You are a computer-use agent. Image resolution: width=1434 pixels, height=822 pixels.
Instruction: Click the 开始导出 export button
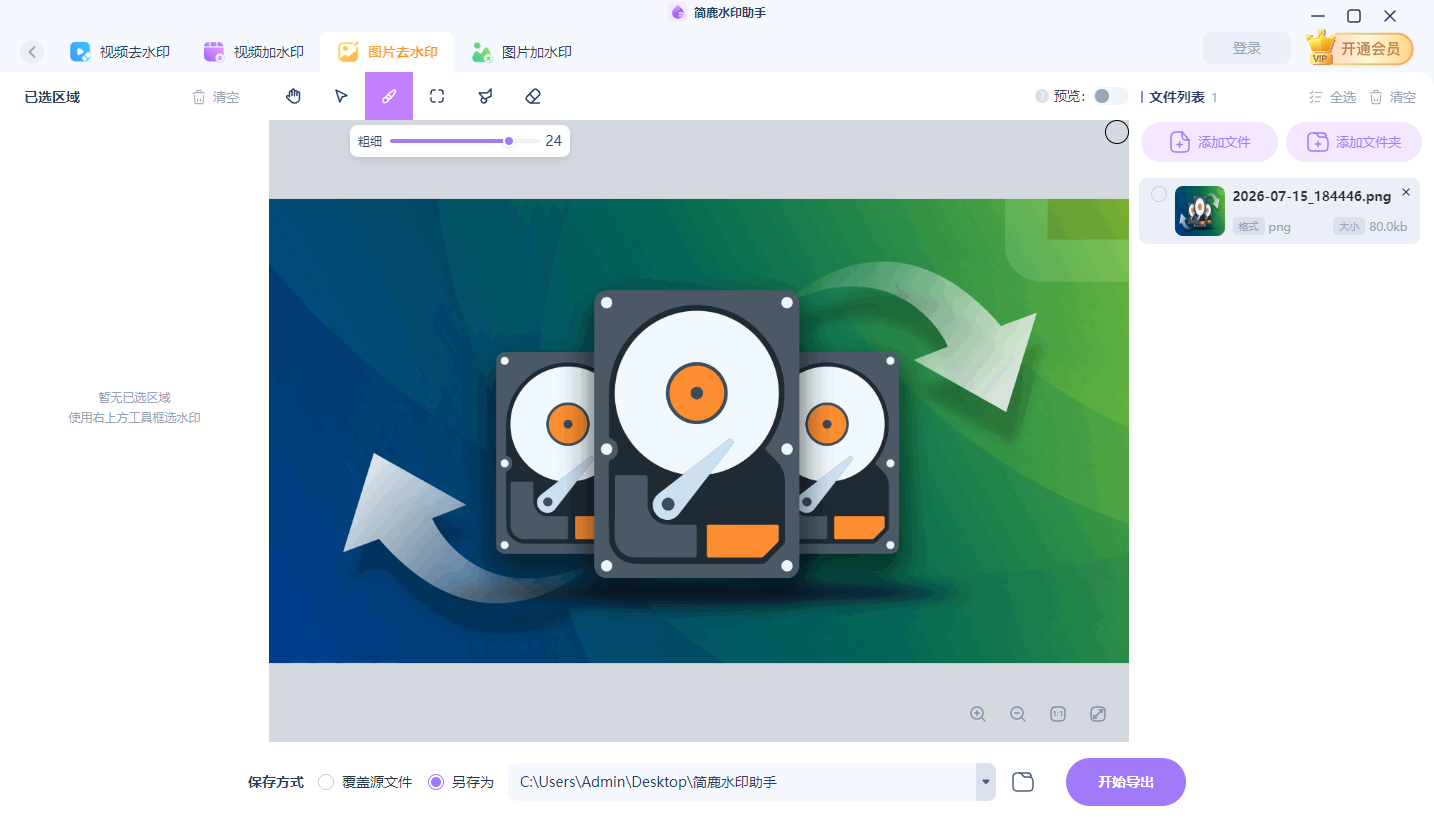1126,782
